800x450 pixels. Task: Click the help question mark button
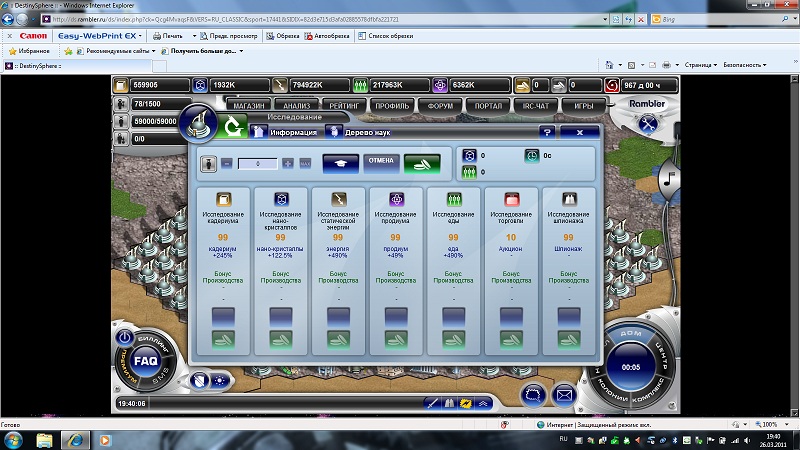(546, 132)
